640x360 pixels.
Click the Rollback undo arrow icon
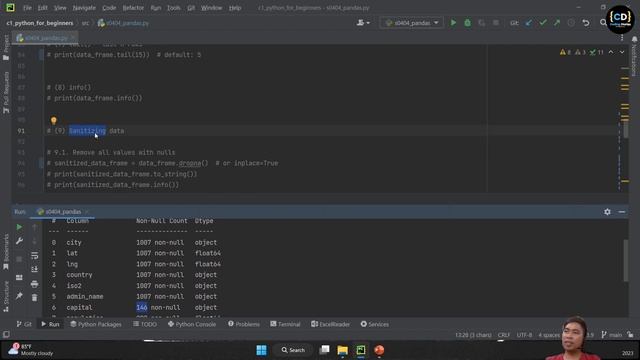coord(586,23)
